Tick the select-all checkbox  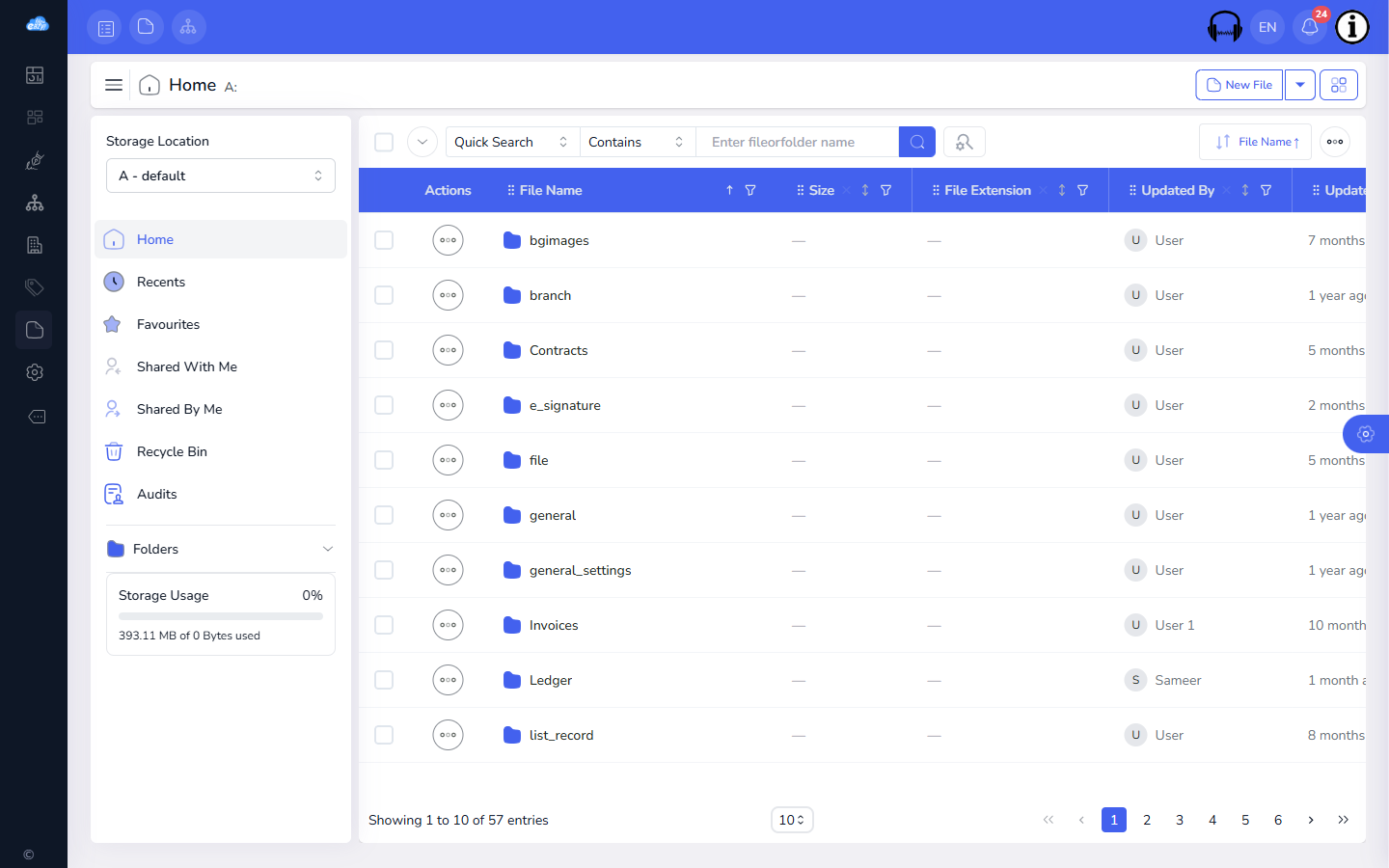click(384, 142)
